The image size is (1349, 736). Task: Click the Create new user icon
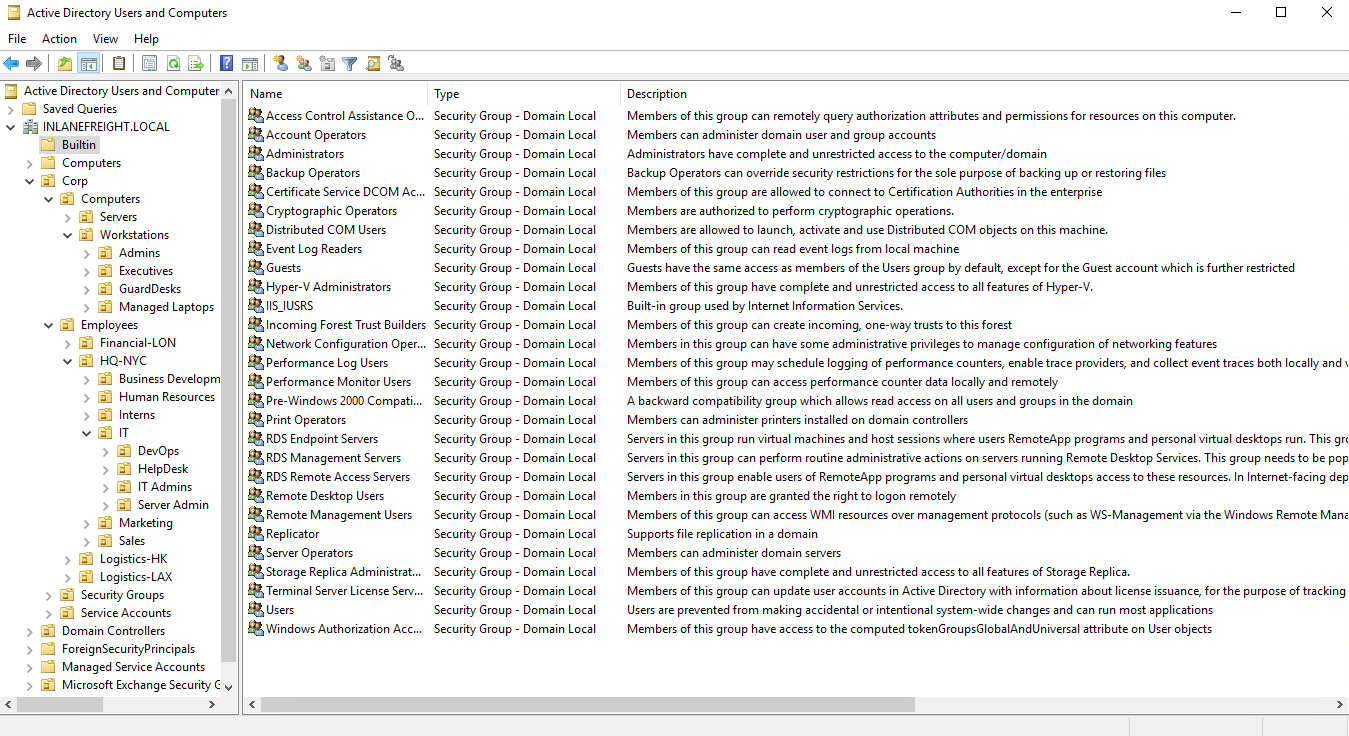point(281,64)
